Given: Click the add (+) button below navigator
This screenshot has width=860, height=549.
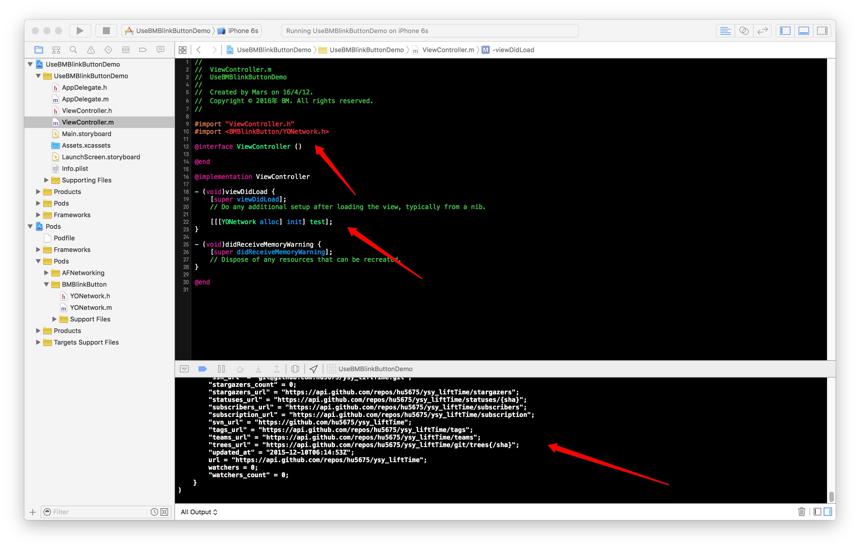Looking at the screenshot, I should [32, 512].
